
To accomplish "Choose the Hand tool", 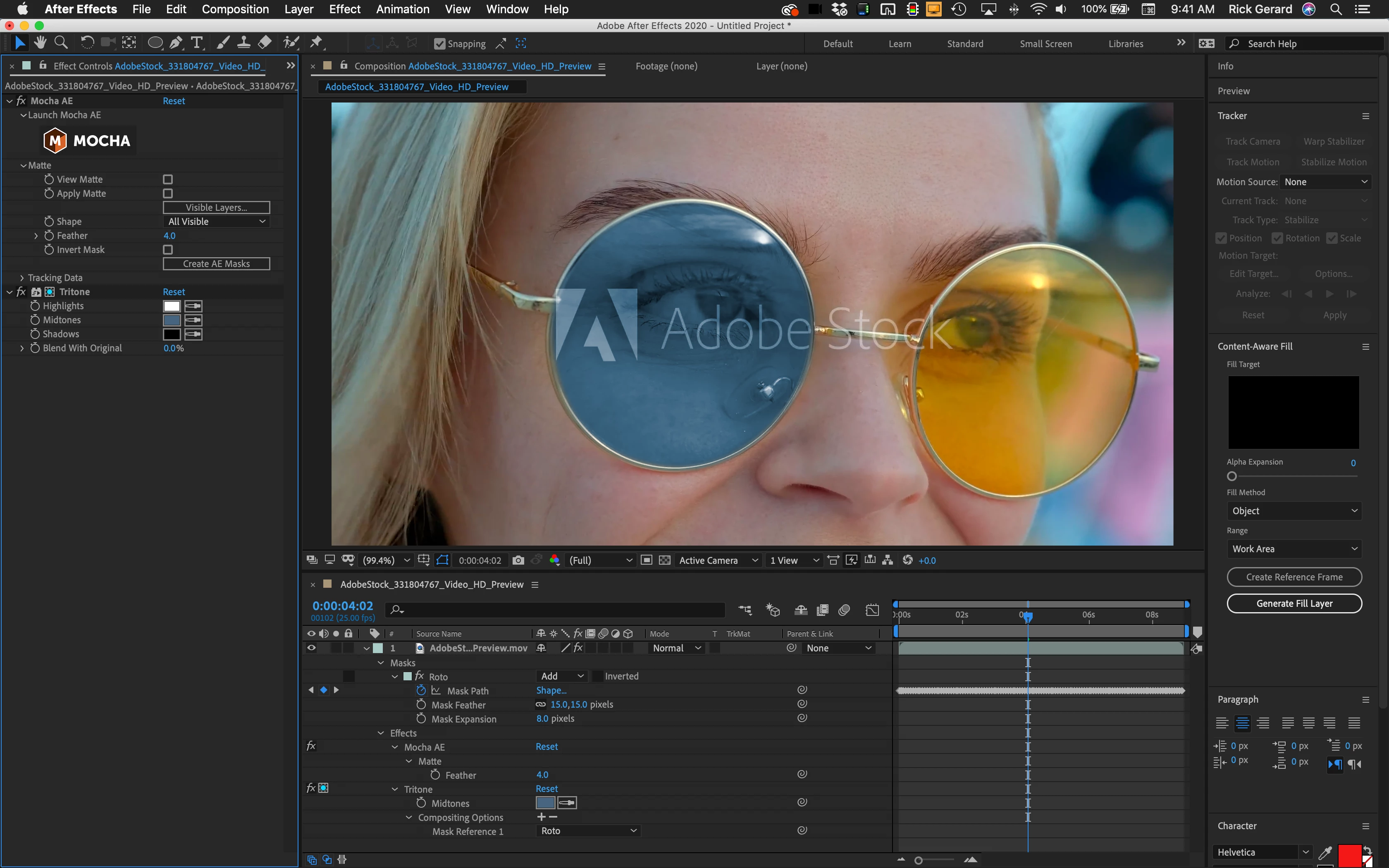I will [40, 43].
